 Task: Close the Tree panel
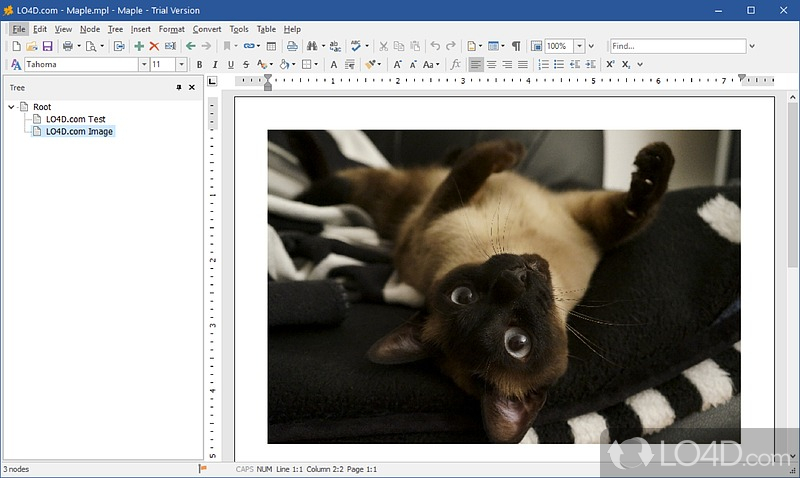point(193,88)
